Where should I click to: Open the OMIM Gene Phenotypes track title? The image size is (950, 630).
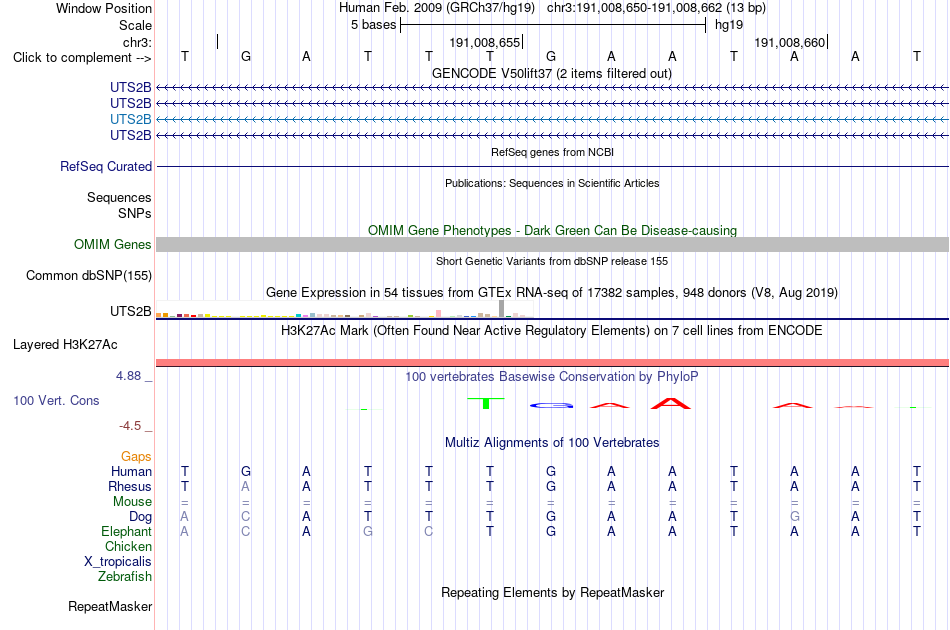[552, 230]
